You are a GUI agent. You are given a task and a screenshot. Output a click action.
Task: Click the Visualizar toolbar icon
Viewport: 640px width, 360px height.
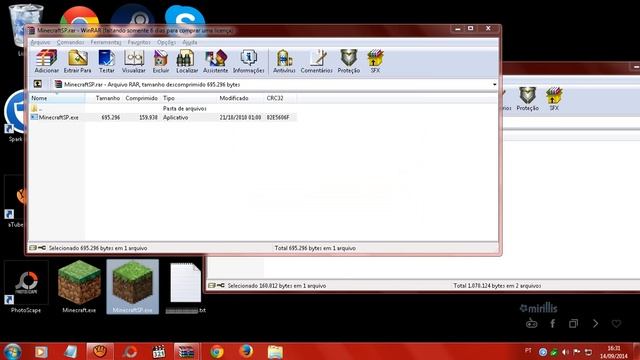134,61
